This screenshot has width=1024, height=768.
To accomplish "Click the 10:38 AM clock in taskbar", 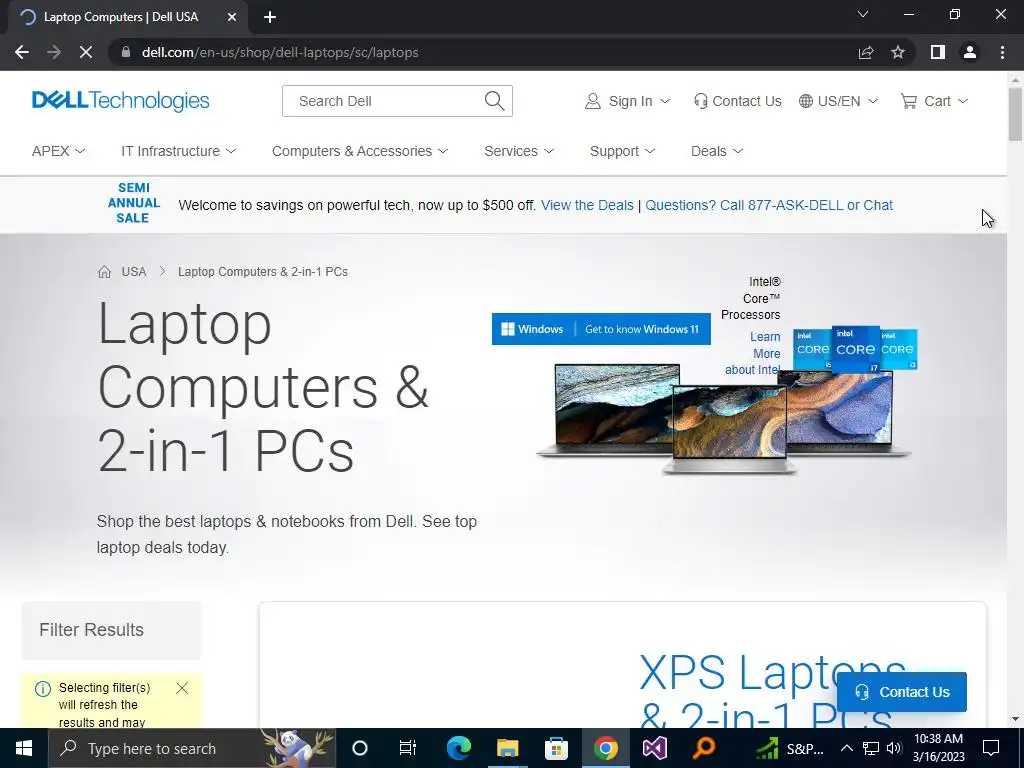I will (938, 748).
